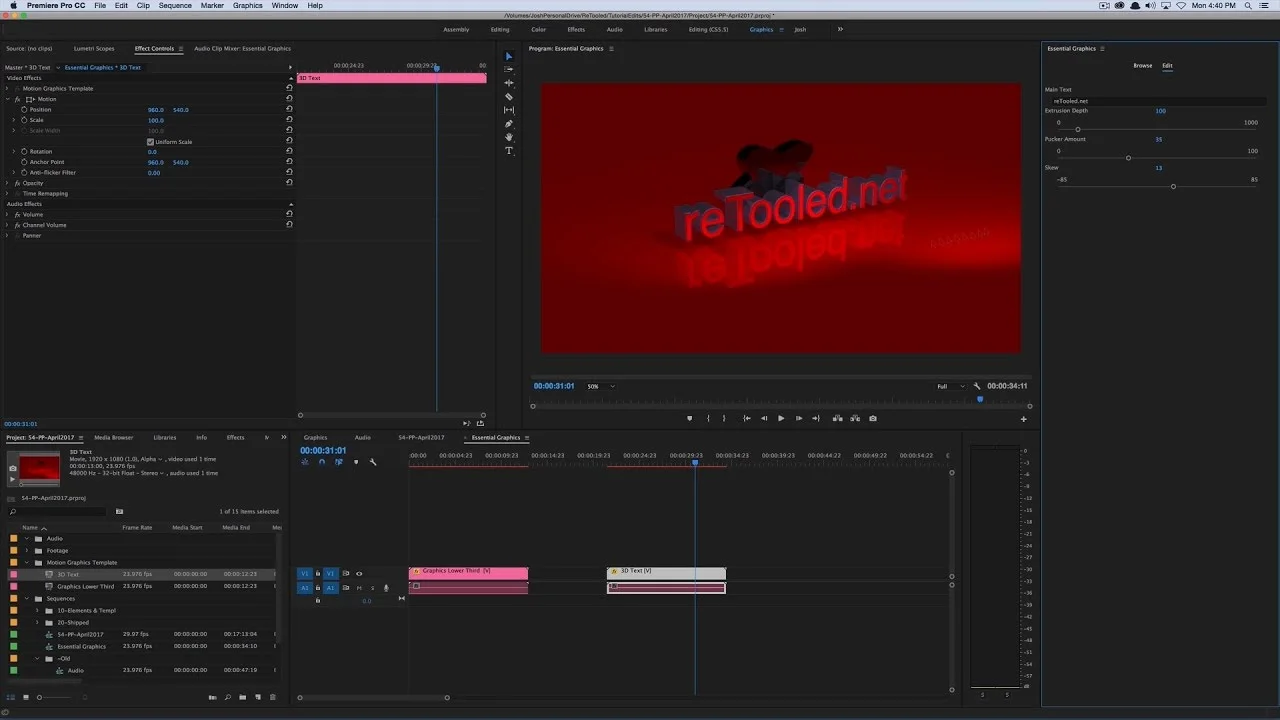Switch Project panel to list view
Image resolution: width=1280 pixels, height=720 pixels.
(x=12, y=697)
